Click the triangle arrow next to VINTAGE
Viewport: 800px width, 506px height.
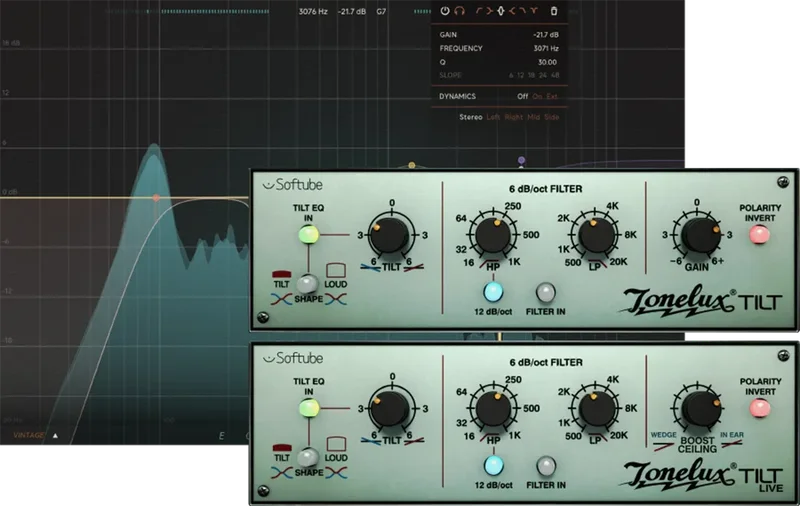click(x=55, y=436)
